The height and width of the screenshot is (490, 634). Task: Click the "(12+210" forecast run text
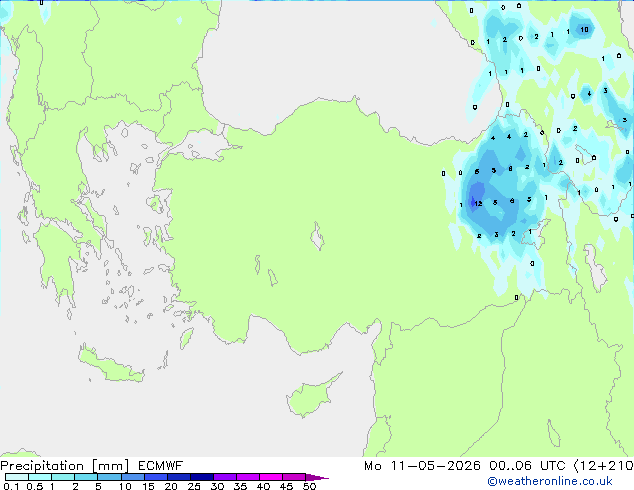click(604, 466)
